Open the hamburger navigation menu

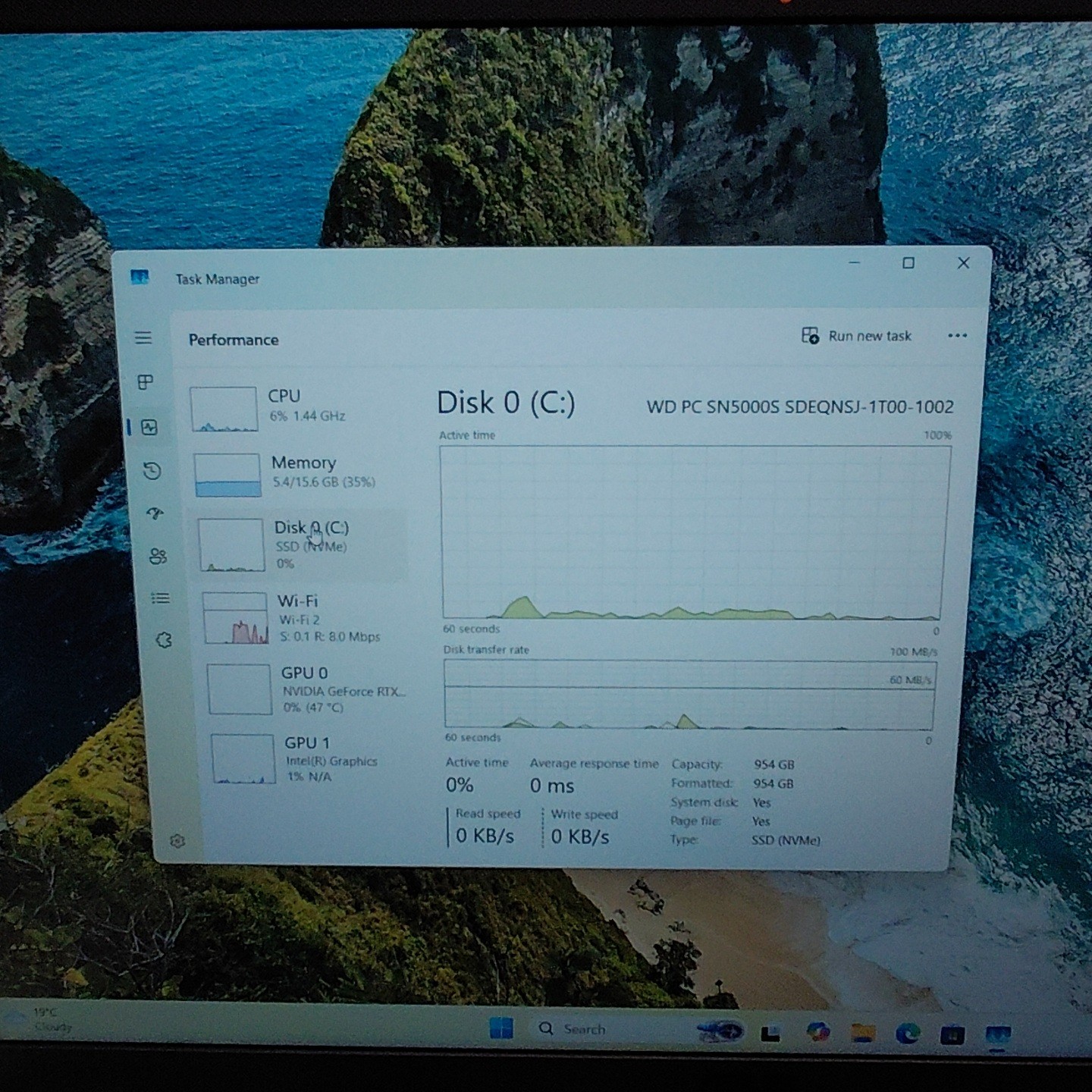point(143,337)
